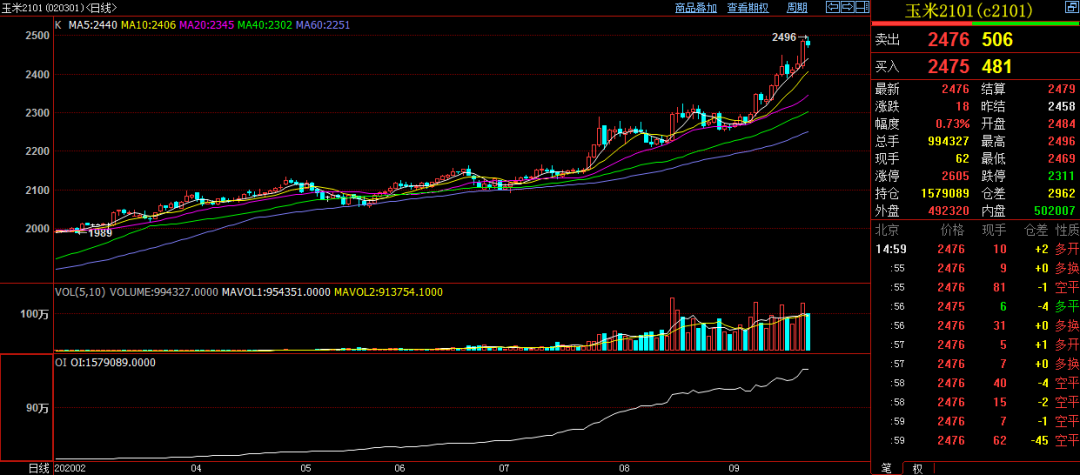Click the 玉米2101 (020301)<日线> chart title
Viewport: 1080px width, 475px height.
pyautogui.click(x=61, y=8)
